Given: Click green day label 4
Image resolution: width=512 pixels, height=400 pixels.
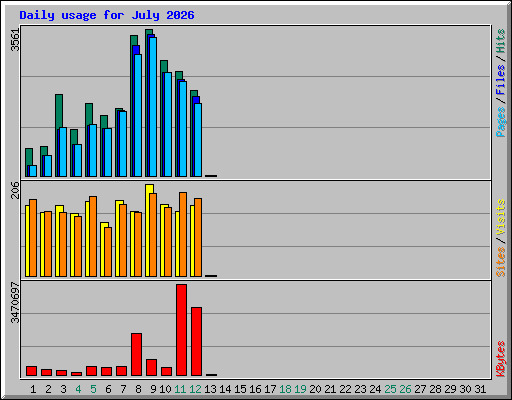Looking at the screenshot, I should [78, 389].
